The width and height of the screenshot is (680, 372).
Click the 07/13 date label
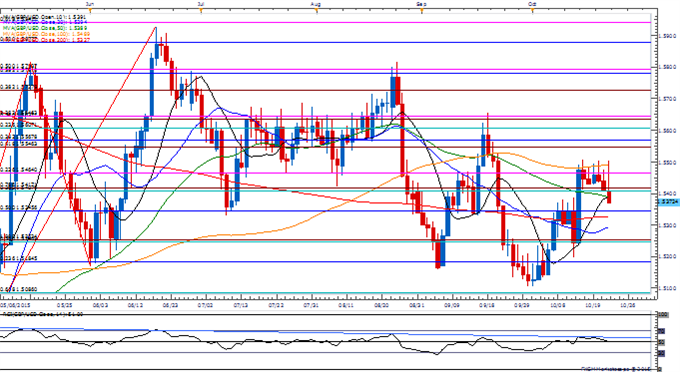point(241,305)
